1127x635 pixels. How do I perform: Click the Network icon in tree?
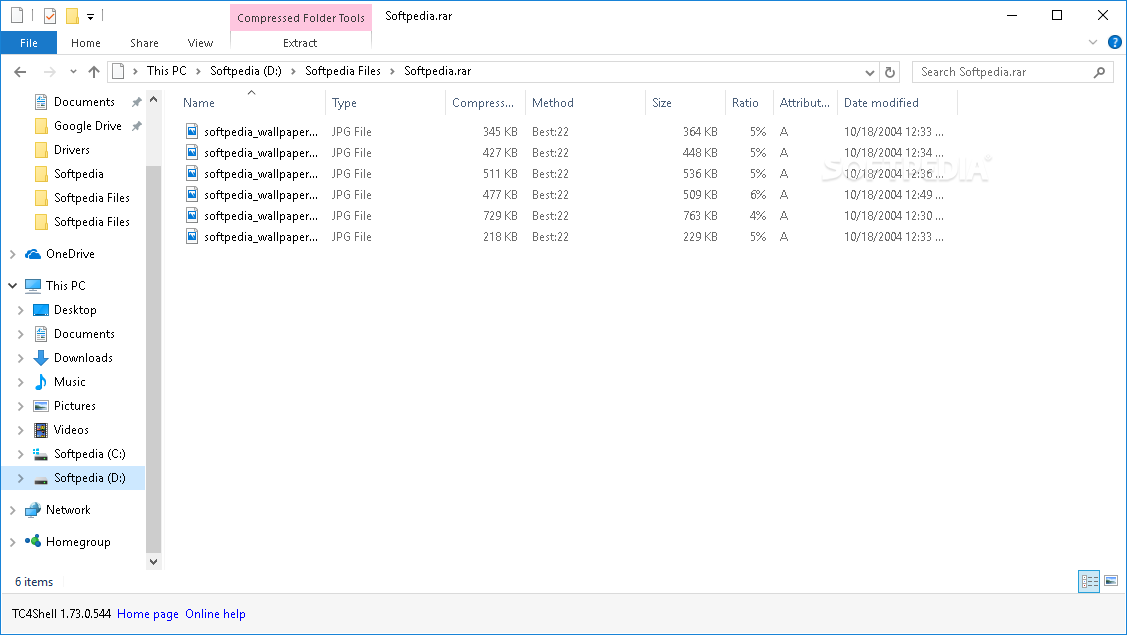(x=33, y=510)
